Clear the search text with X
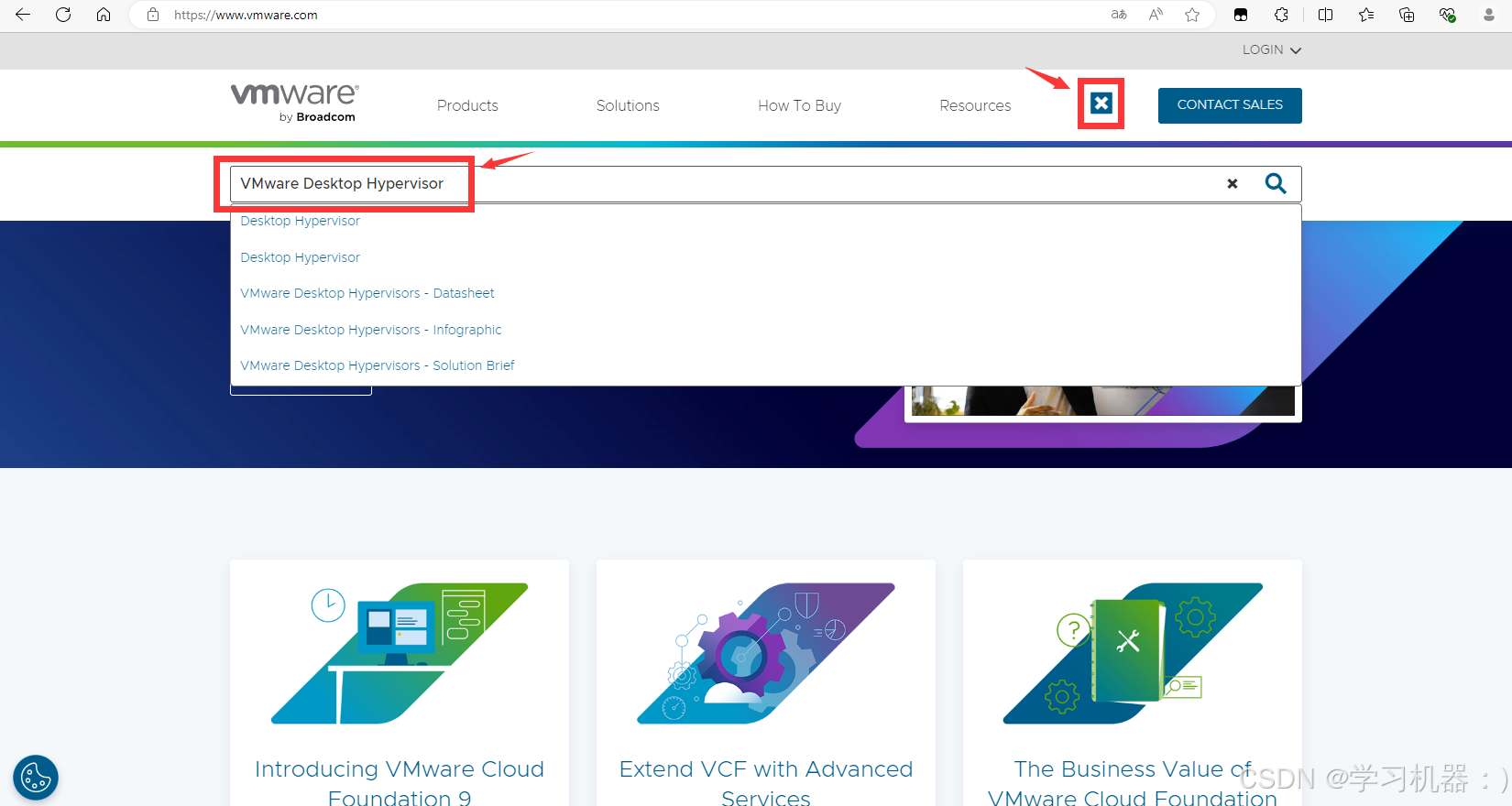Image resolution: width=1512 pixels, height=806 pixels. [x=1233, y=184]
